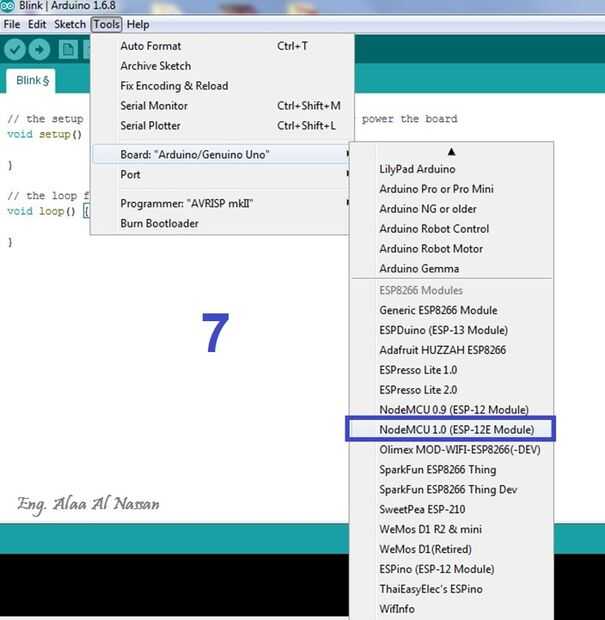
Task: Open the Serial Plotter
Action: (222, 126)
